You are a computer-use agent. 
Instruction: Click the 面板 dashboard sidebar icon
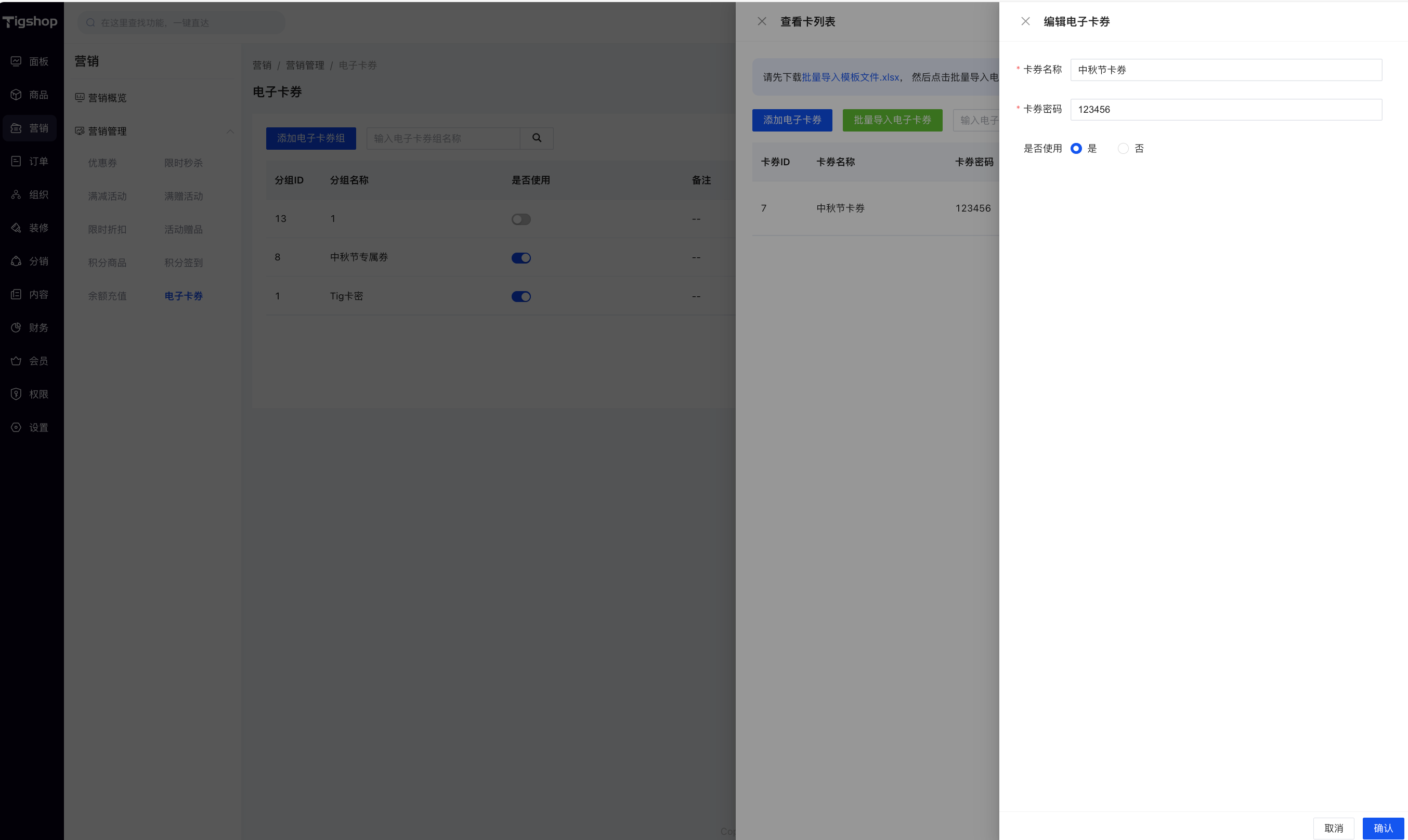click(16, 61)
